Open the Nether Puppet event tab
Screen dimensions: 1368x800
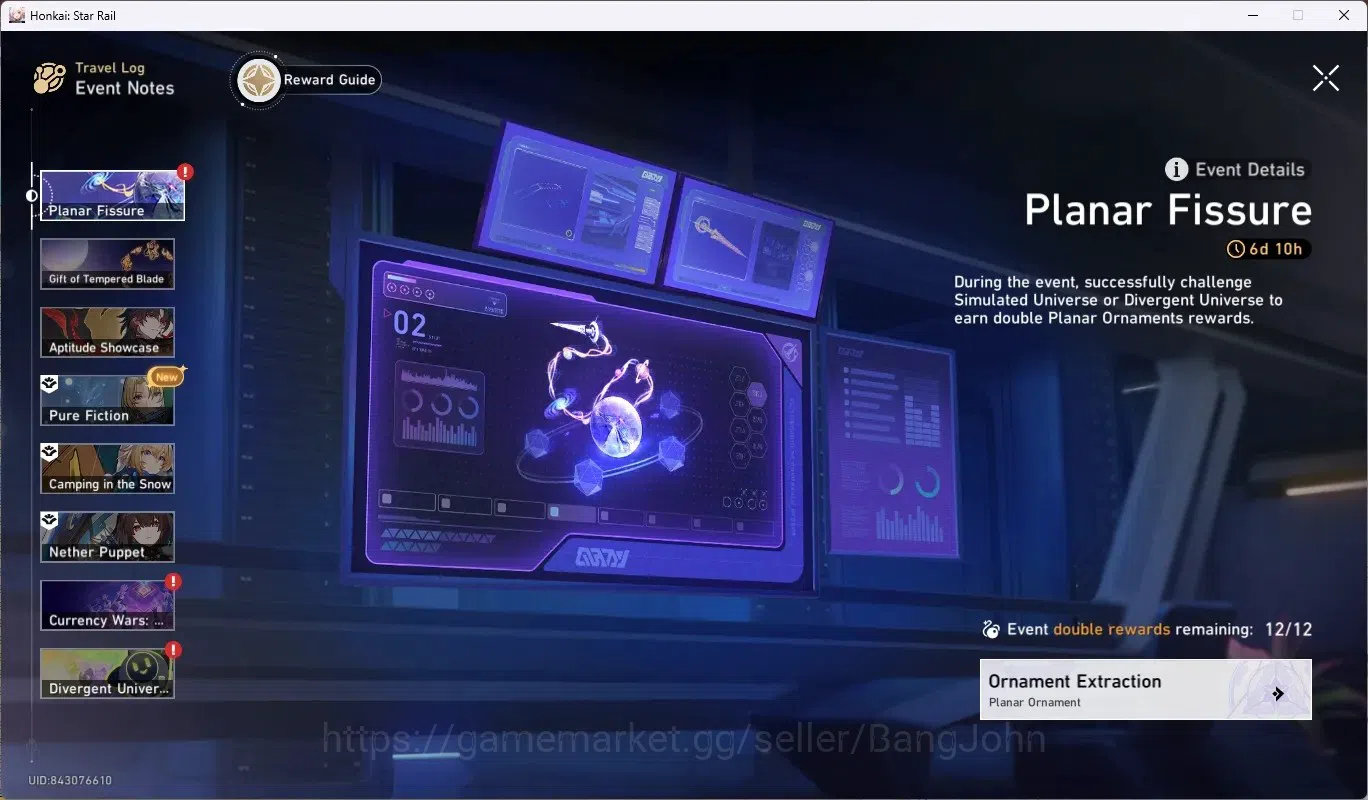pyautogui.click(x=107, y=537)
